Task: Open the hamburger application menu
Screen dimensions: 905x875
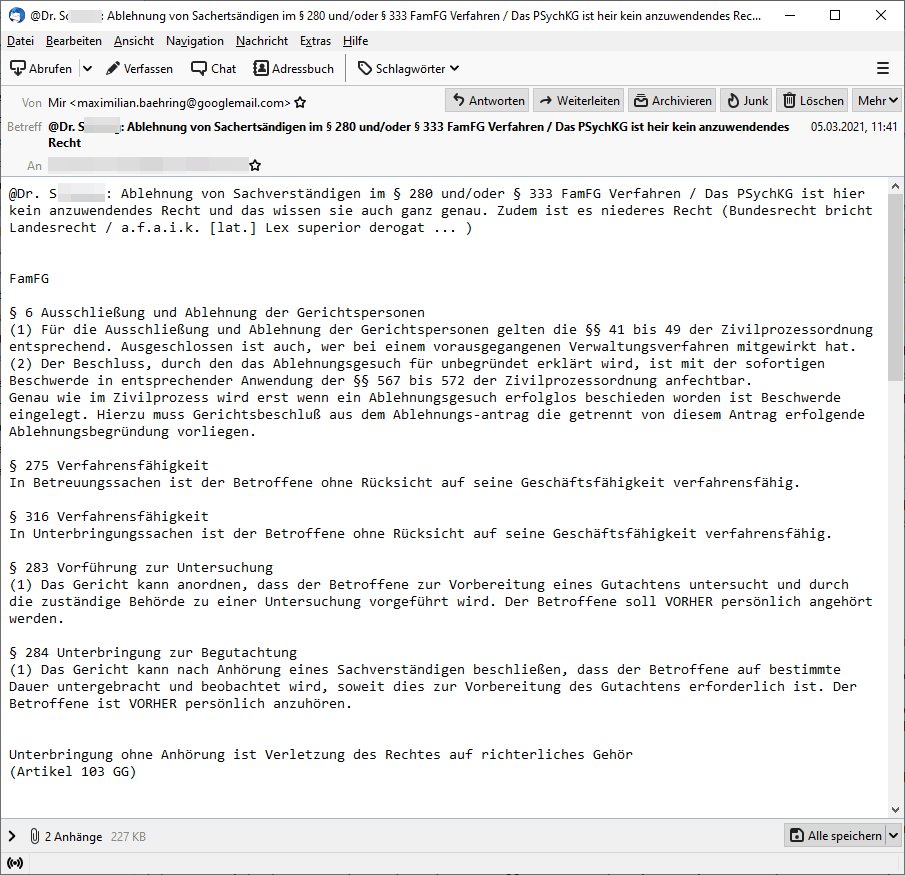Action: coord(882,69)
